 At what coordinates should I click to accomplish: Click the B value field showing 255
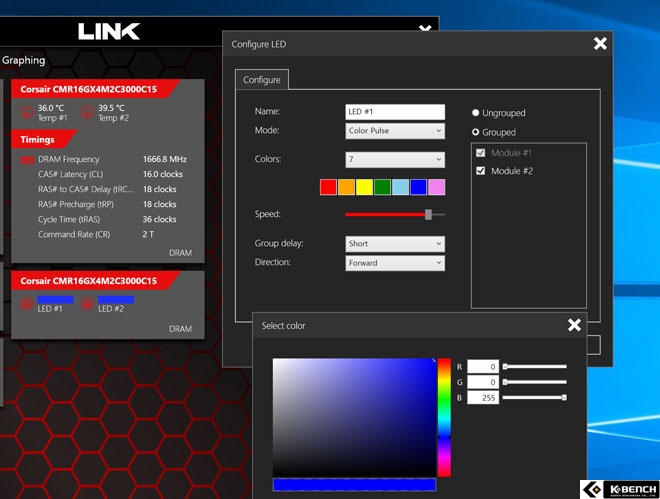(483, 398)
